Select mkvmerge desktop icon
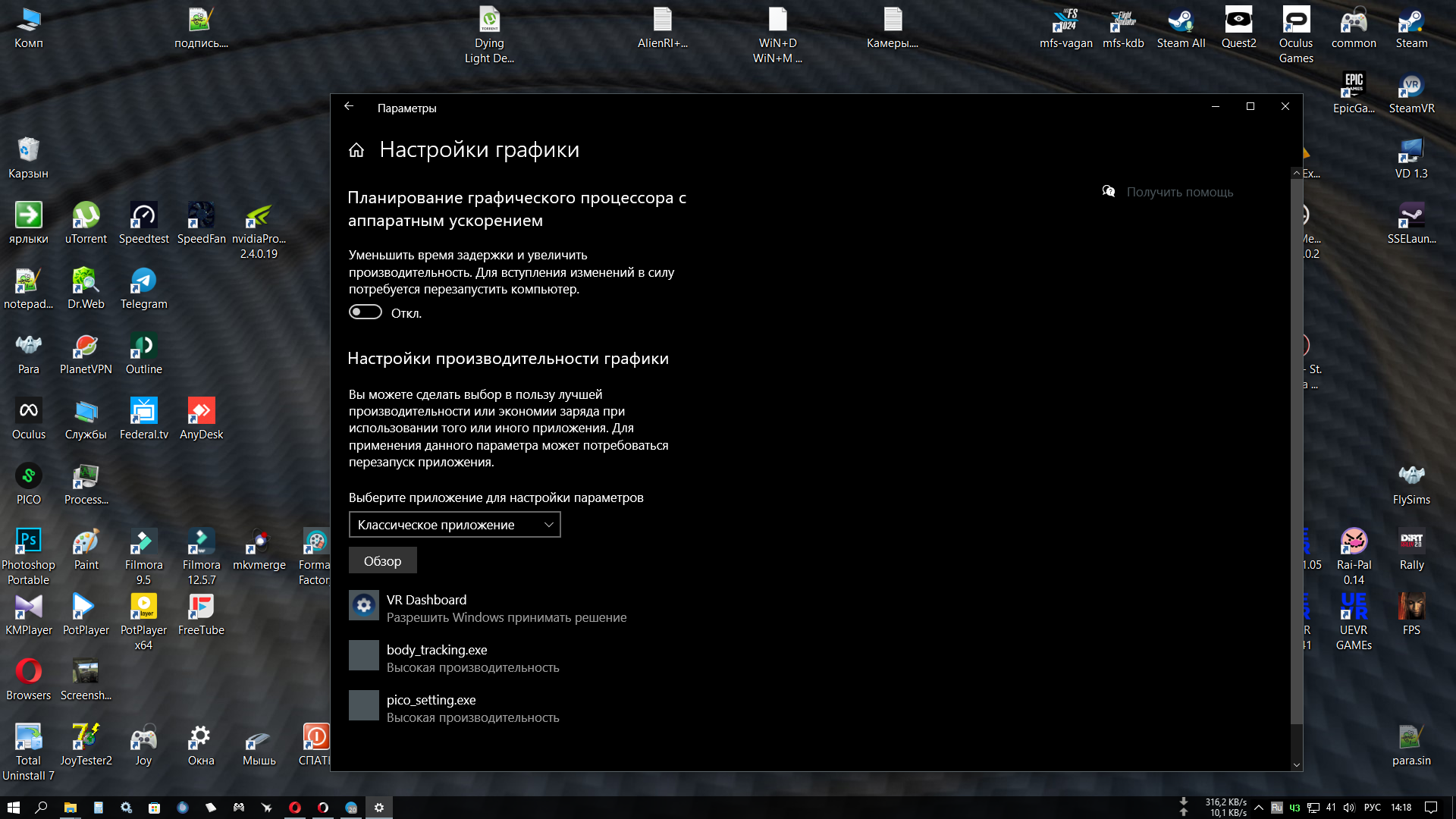Viewport: 1456px width, 819px height. click(259, 549)
